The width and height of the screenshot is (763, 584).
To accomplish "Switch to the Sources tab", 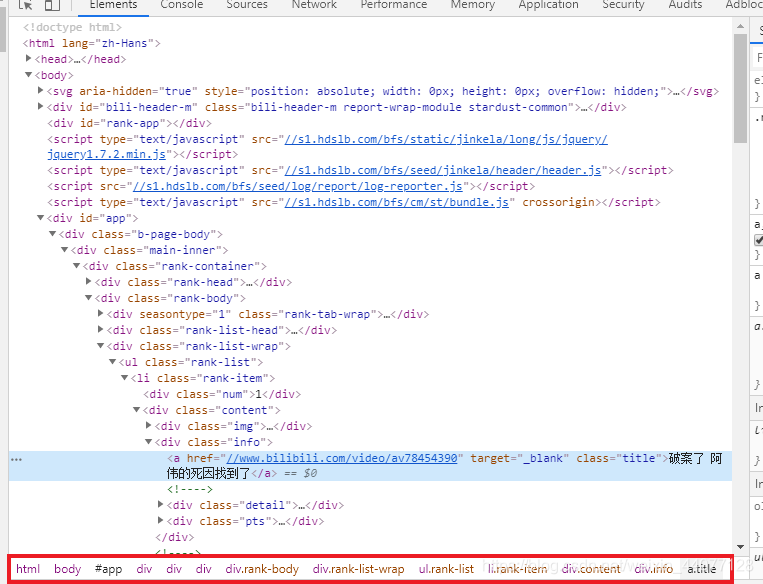I will click(247, 5).
